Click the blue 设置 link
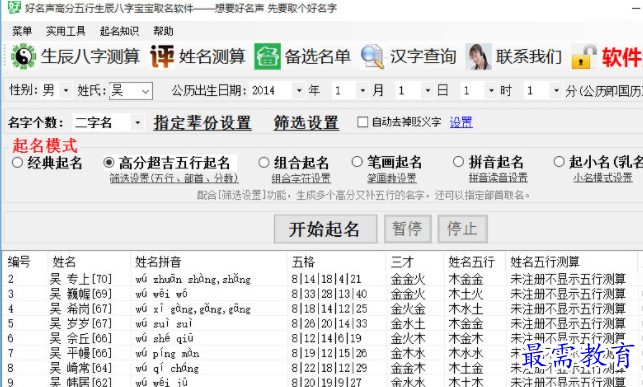This screenshot has width=643, height=387. [x=461, y=122]
